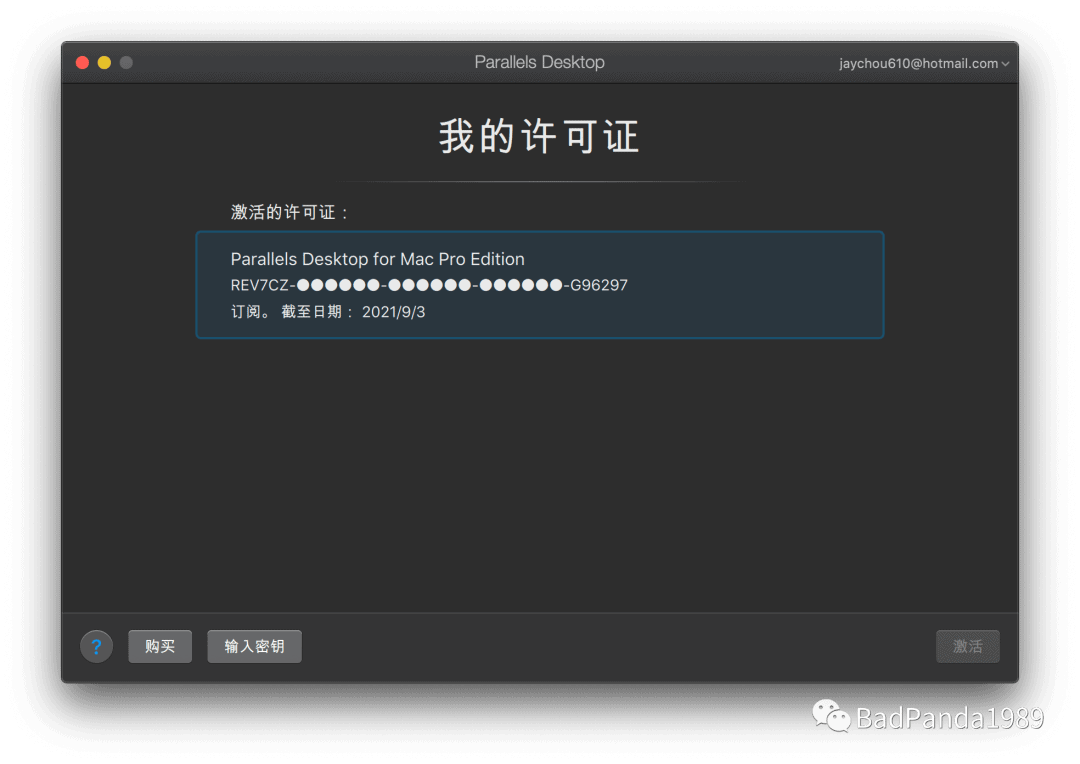Click the 我的许可证 heading

(x=539, y=136)
